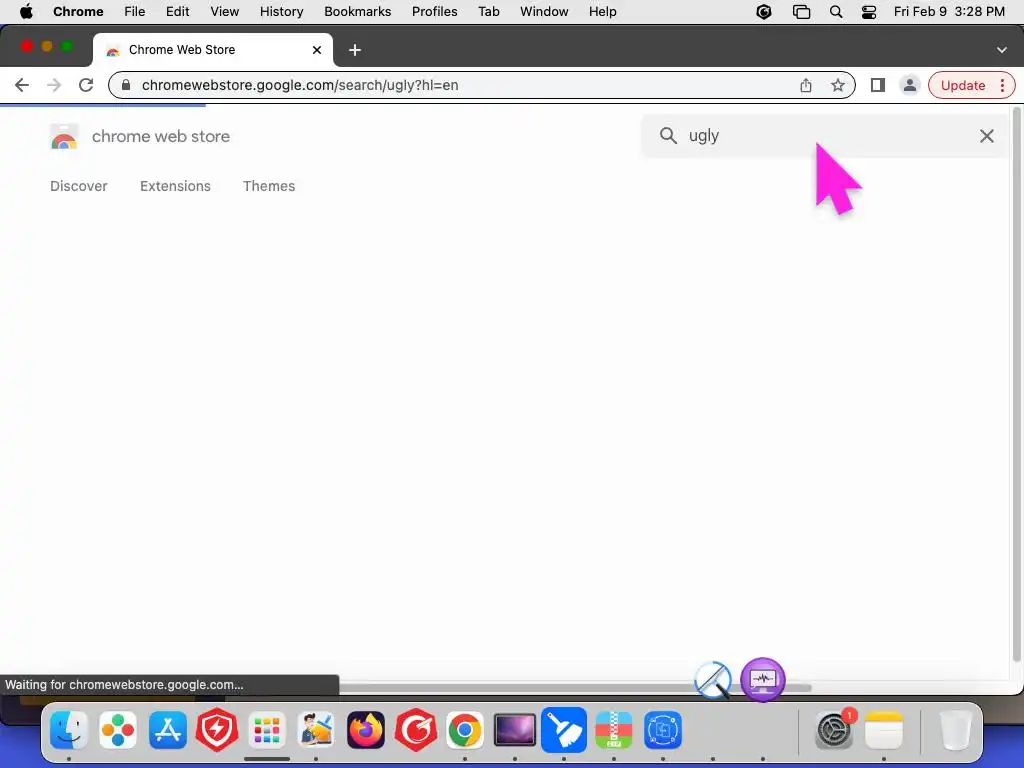Image resolution: width=1024 pixels, height=768 pixels.
Task: Click the forward navigation arrow
Action: (54, 85)
